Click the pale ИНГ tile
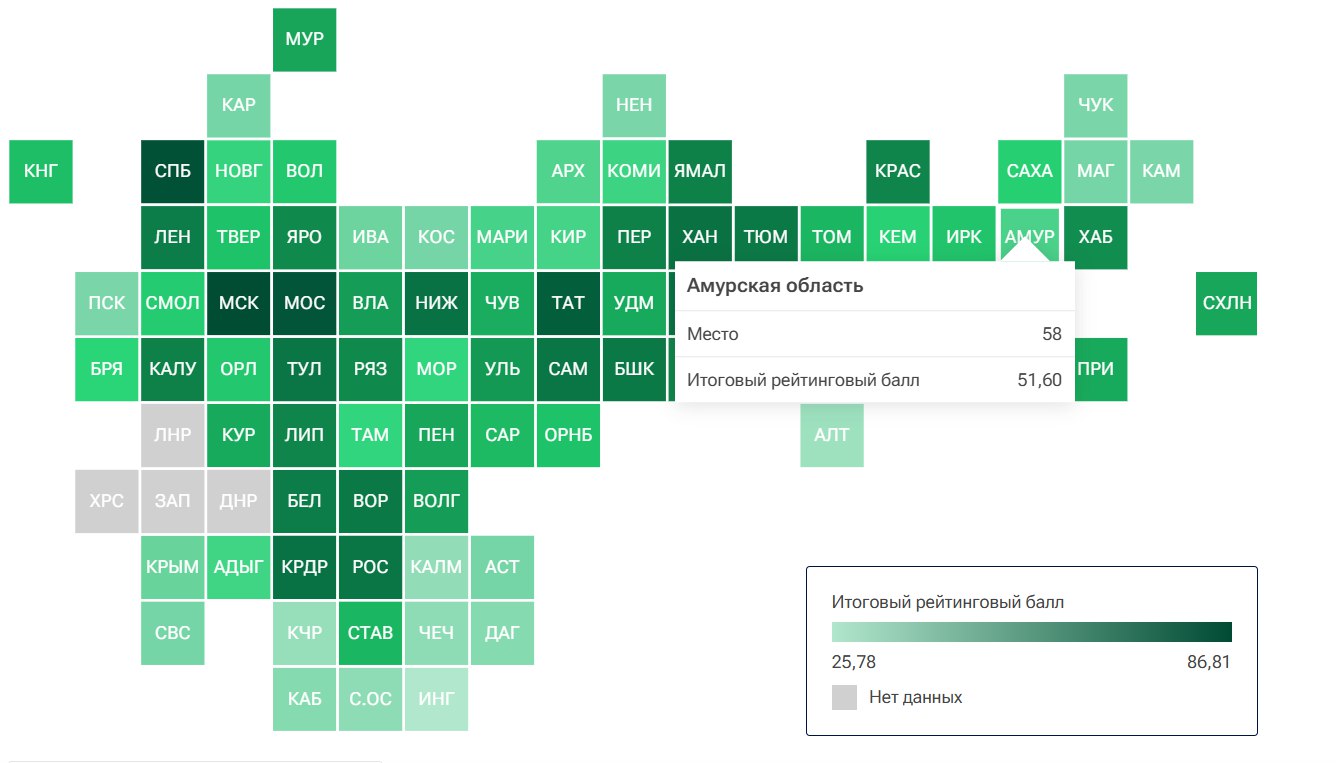The image size is (1336, 763). (436, 698)
